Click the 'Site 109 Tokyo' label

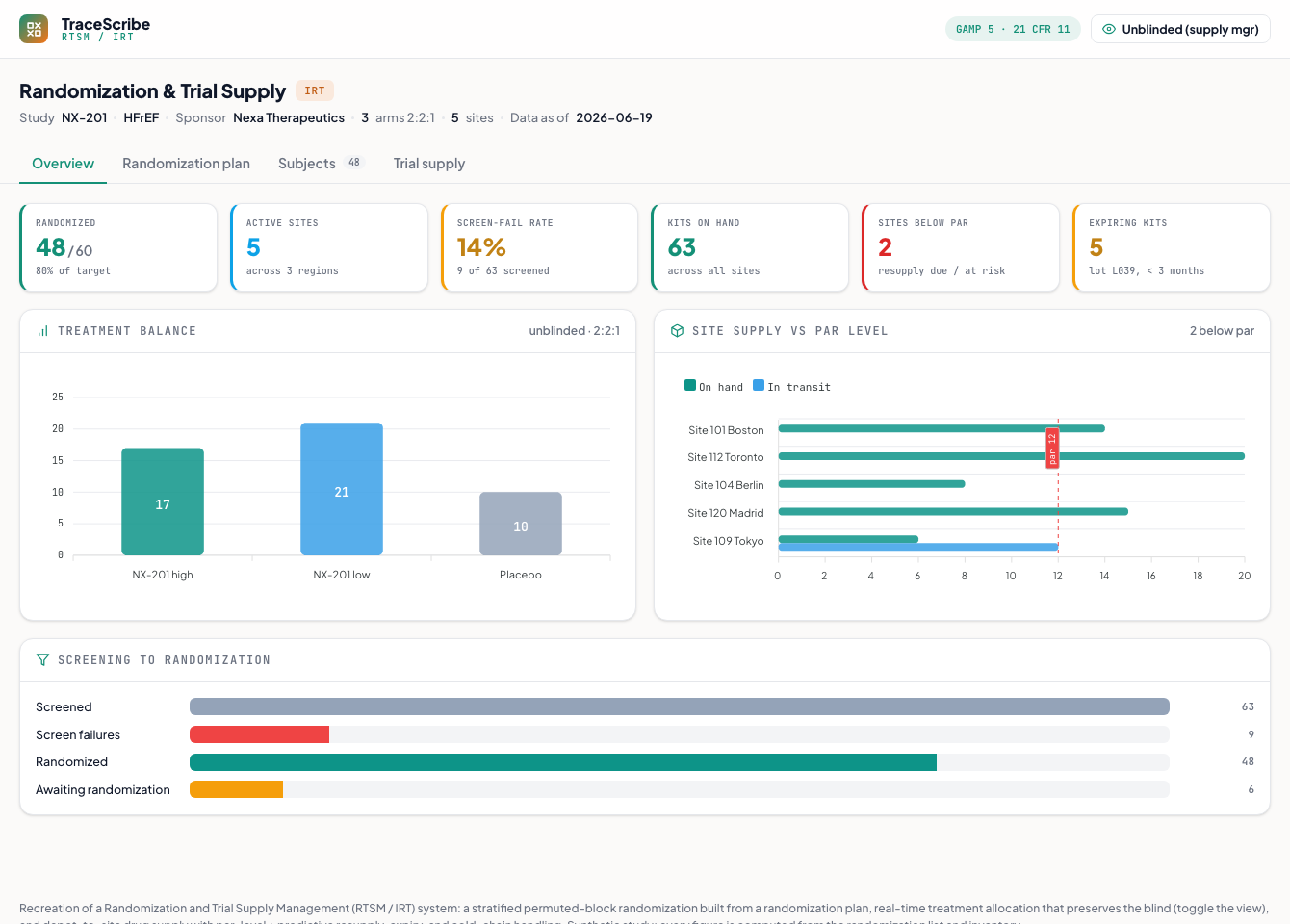pos(729,541)
